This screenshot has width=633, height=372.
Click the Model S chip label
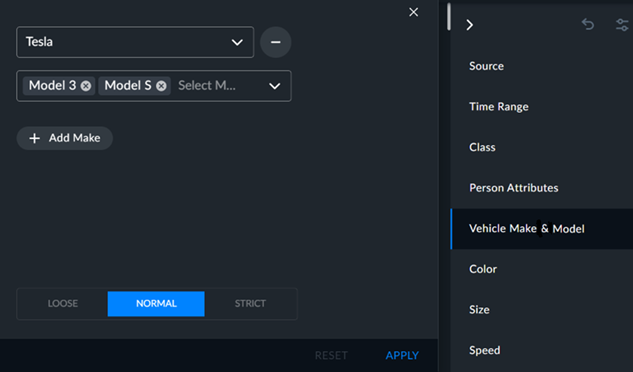pyautogui.click(x=128, y=86)
